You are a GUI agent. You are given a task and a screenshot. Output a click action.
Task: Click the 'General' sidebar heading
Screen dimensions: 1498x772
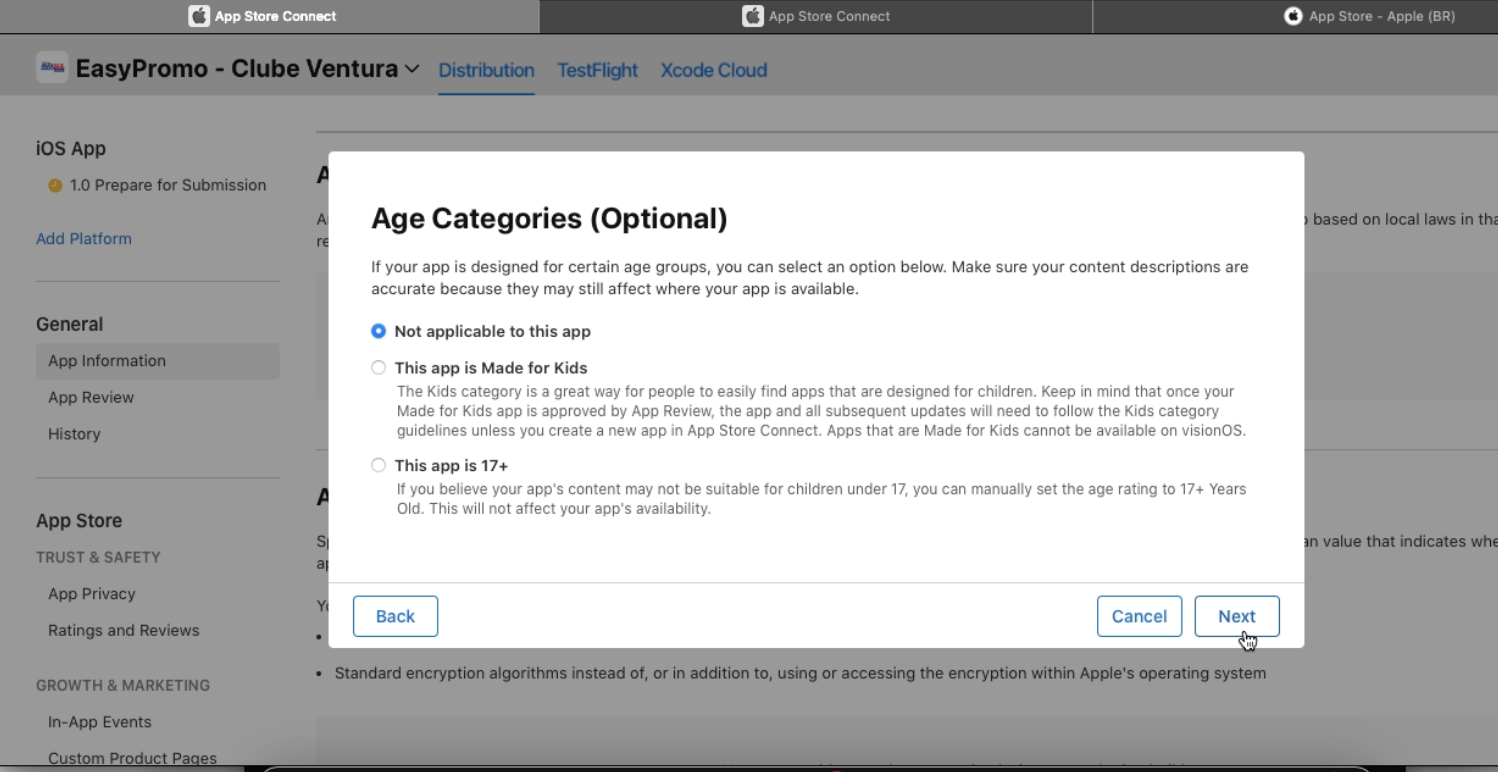click(70, 324)
